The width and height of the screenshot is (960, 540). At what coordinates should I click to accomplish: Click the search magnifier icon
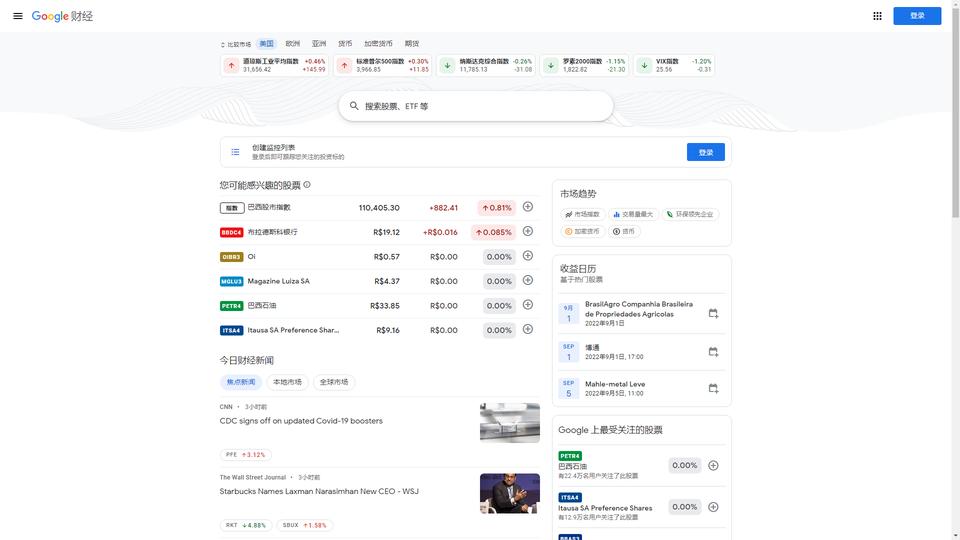pos(354,106)
